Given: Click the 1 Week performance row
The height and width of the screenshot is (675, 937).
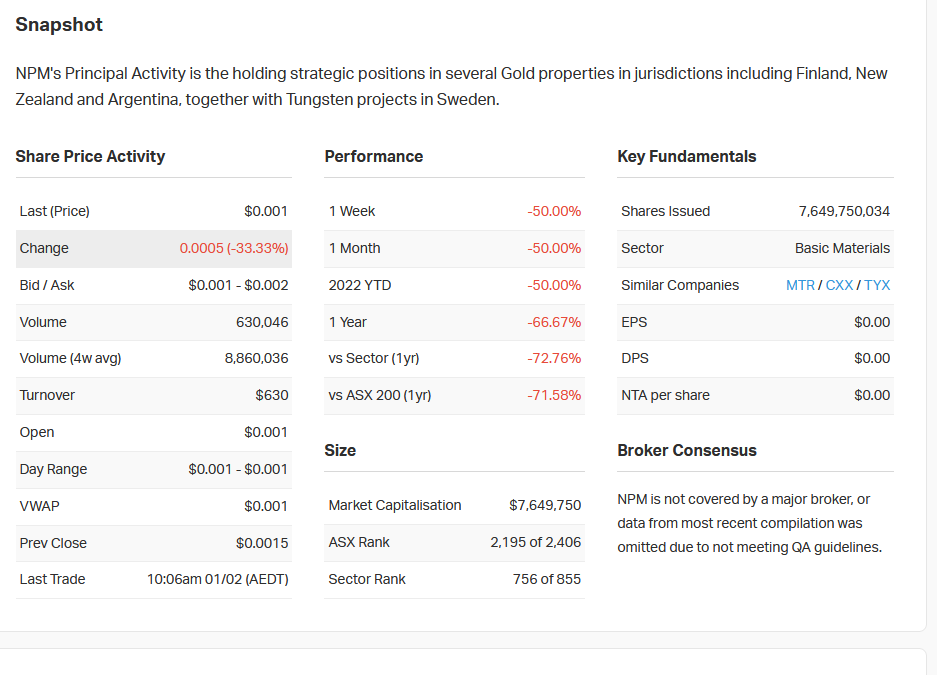Looking at the screenshot, I should [x=454, y=211].
